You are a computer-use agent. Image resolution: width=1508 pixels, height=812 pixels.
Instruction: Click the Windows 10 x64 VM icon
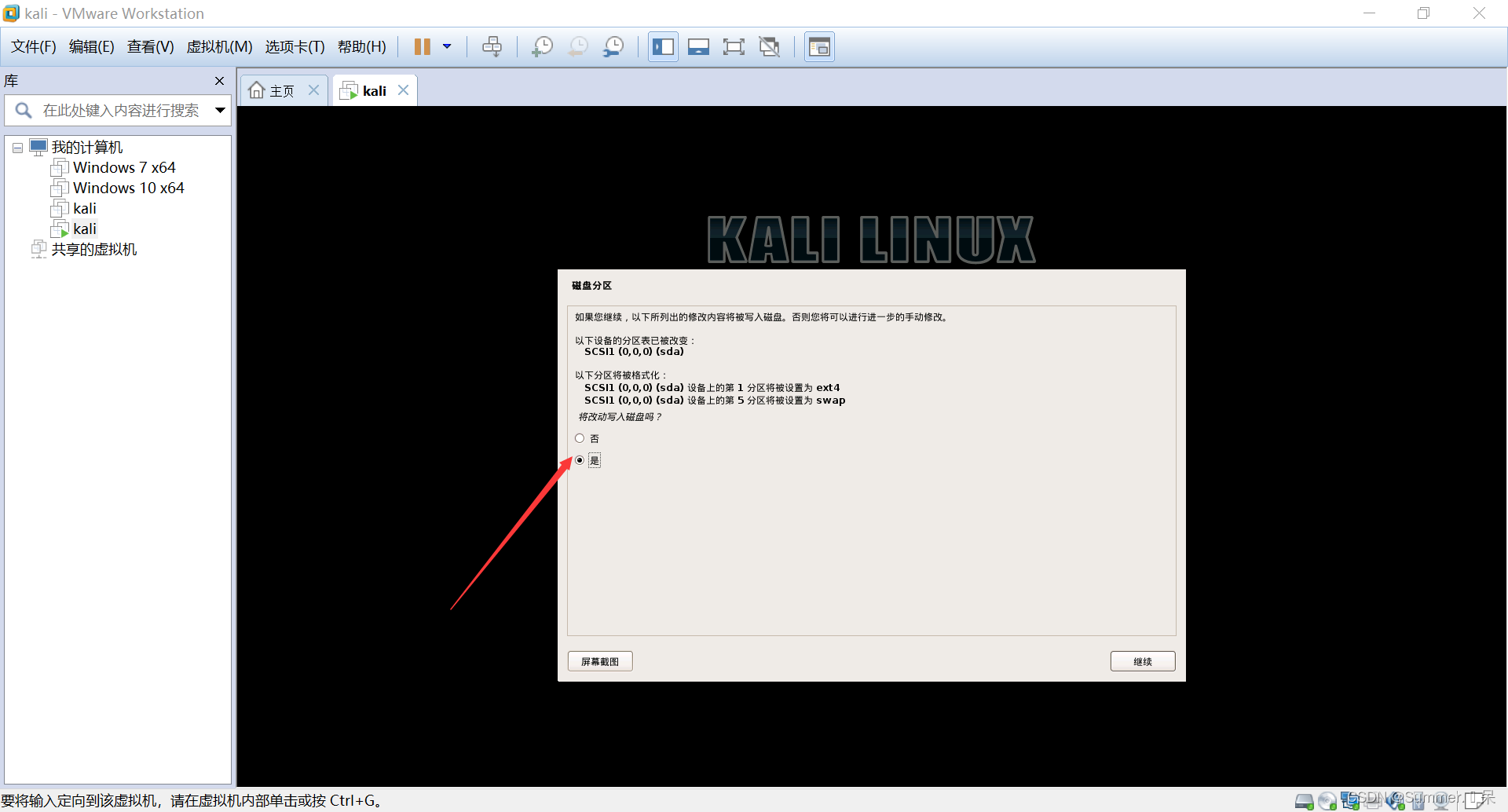point(60,188)
